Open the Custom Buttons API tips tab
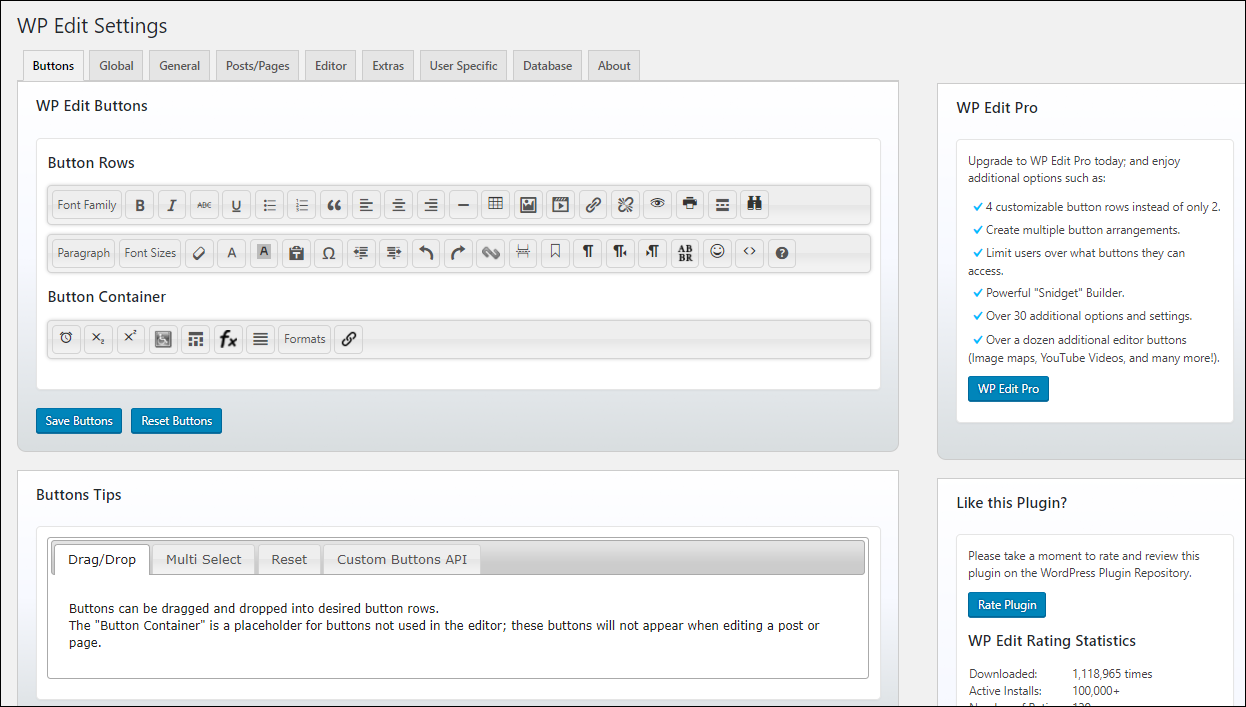Screen dimensions: 1246x707 [x=402, y=560]
